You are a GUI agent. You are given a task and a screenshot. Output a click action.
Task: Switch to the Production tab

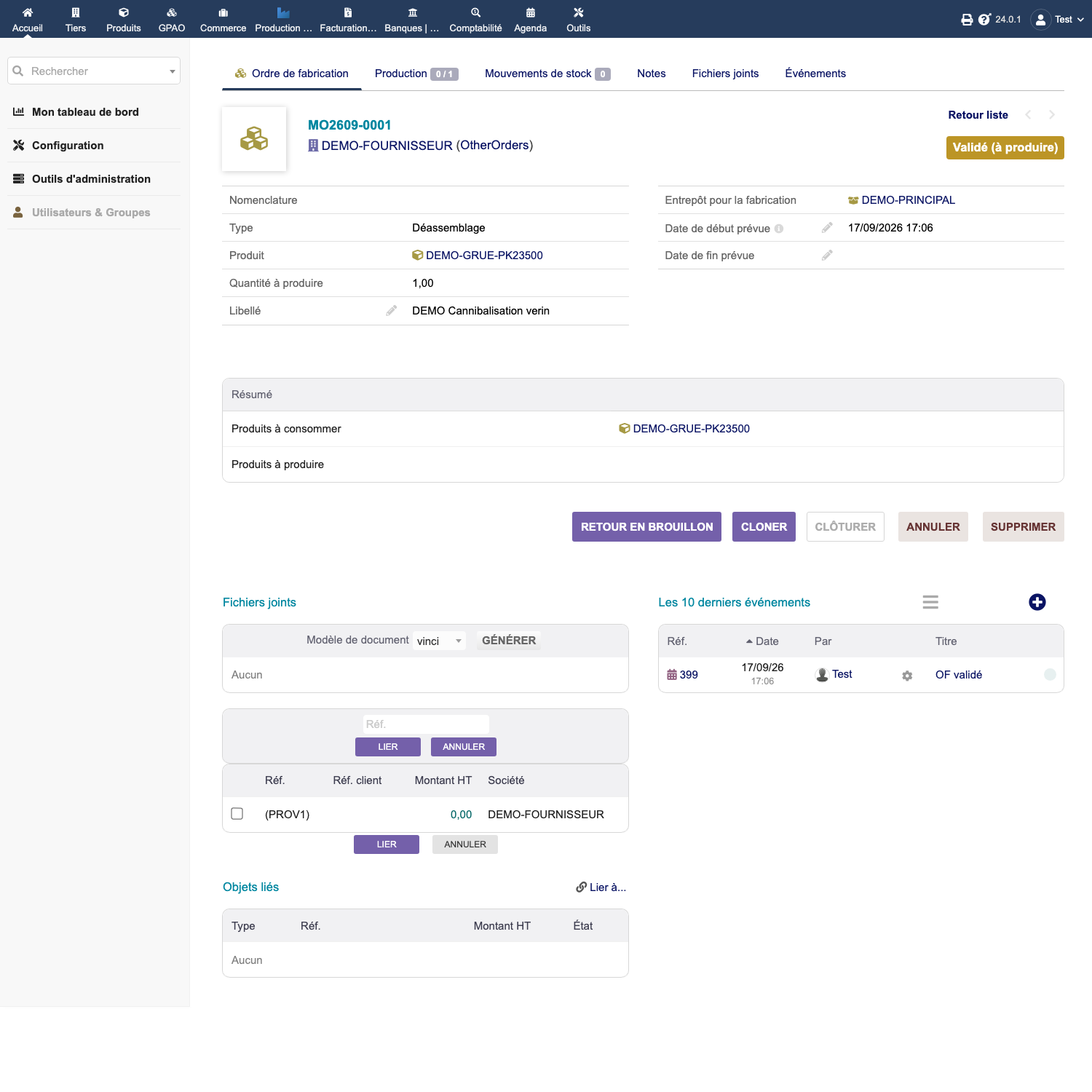tap(416, 74)
